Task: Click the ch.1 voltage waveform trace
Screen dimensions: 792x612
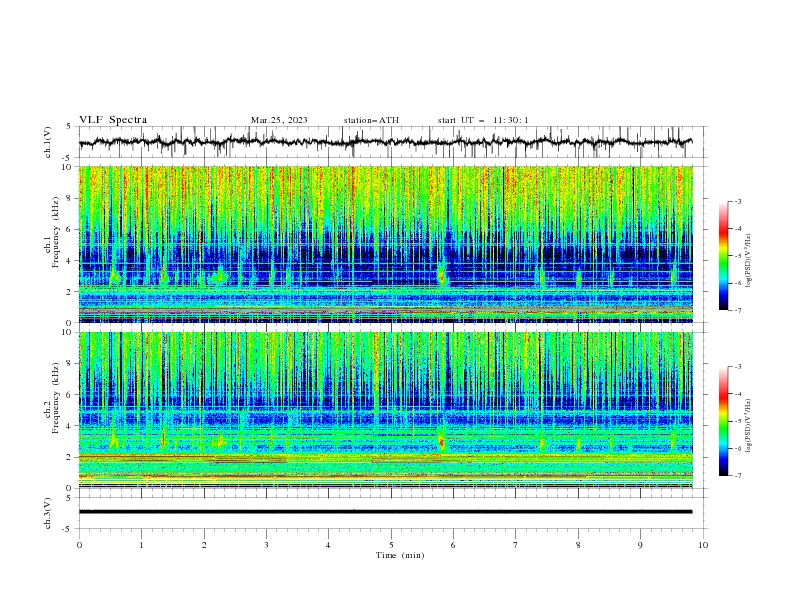Action: [385, 142]
